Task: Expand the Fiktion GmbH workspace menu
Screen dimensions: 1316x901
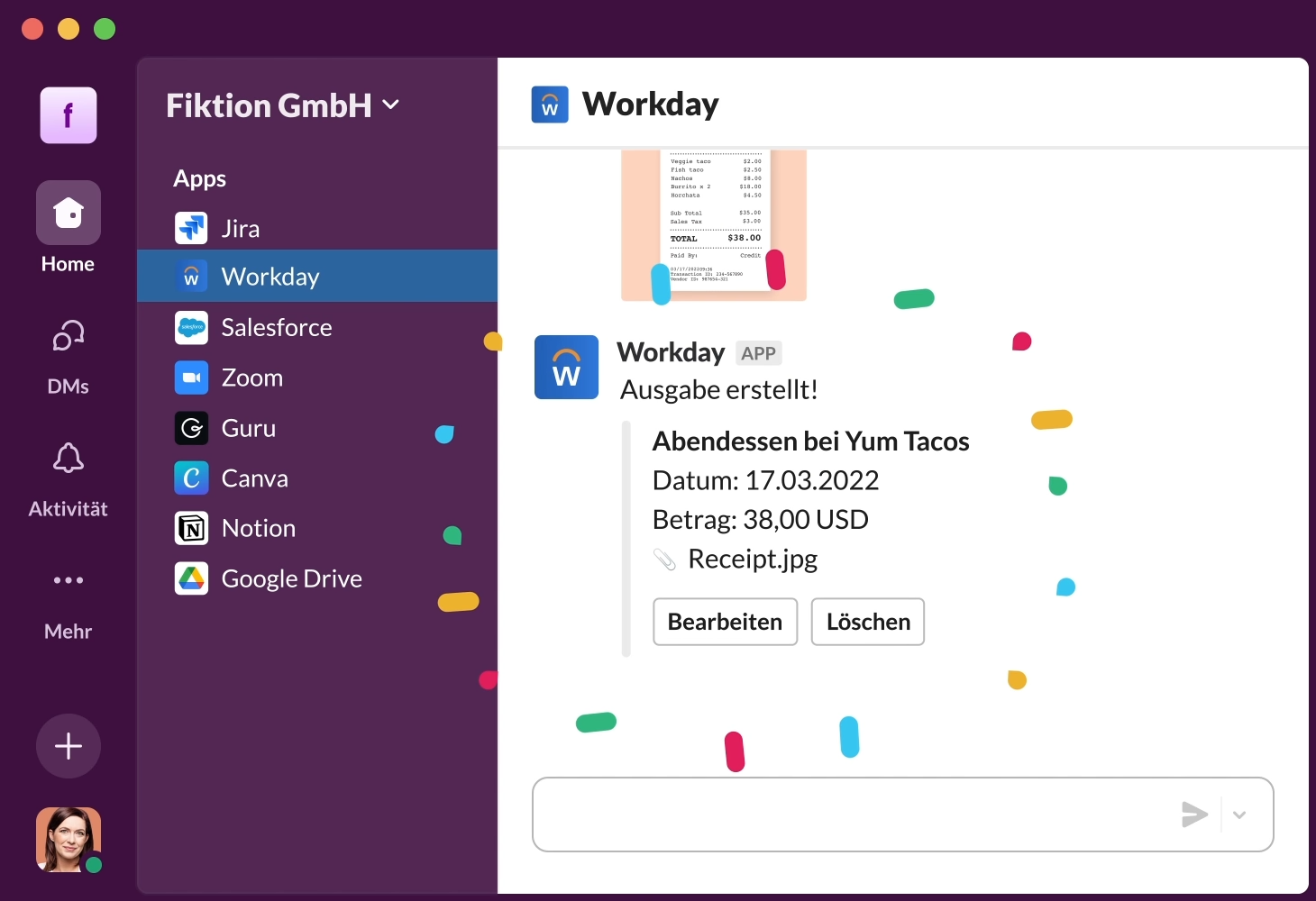Action: pyautogui.click(x=283, y=105)
